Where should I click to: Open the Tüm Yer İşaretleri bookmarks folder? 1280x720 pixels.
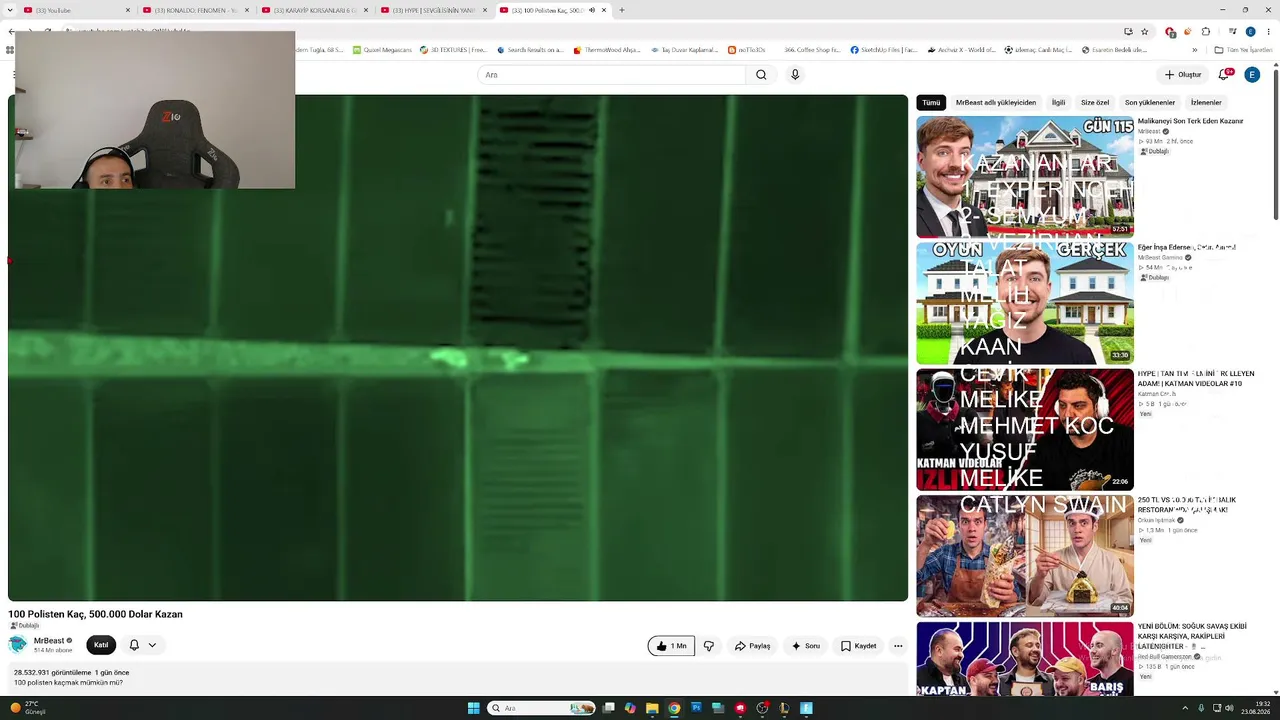click(x=1243, y=50)
